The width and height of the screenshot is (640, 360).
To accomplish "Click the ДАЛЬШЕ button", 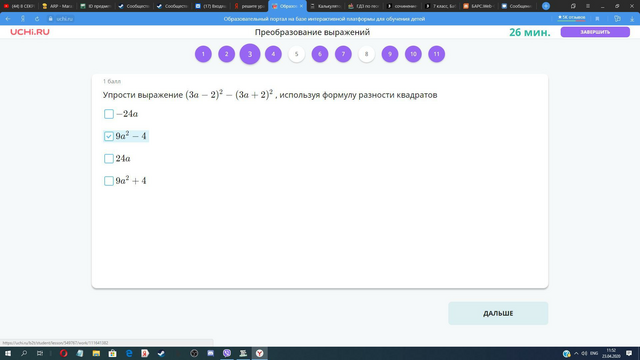I will [x=498, y=313].
